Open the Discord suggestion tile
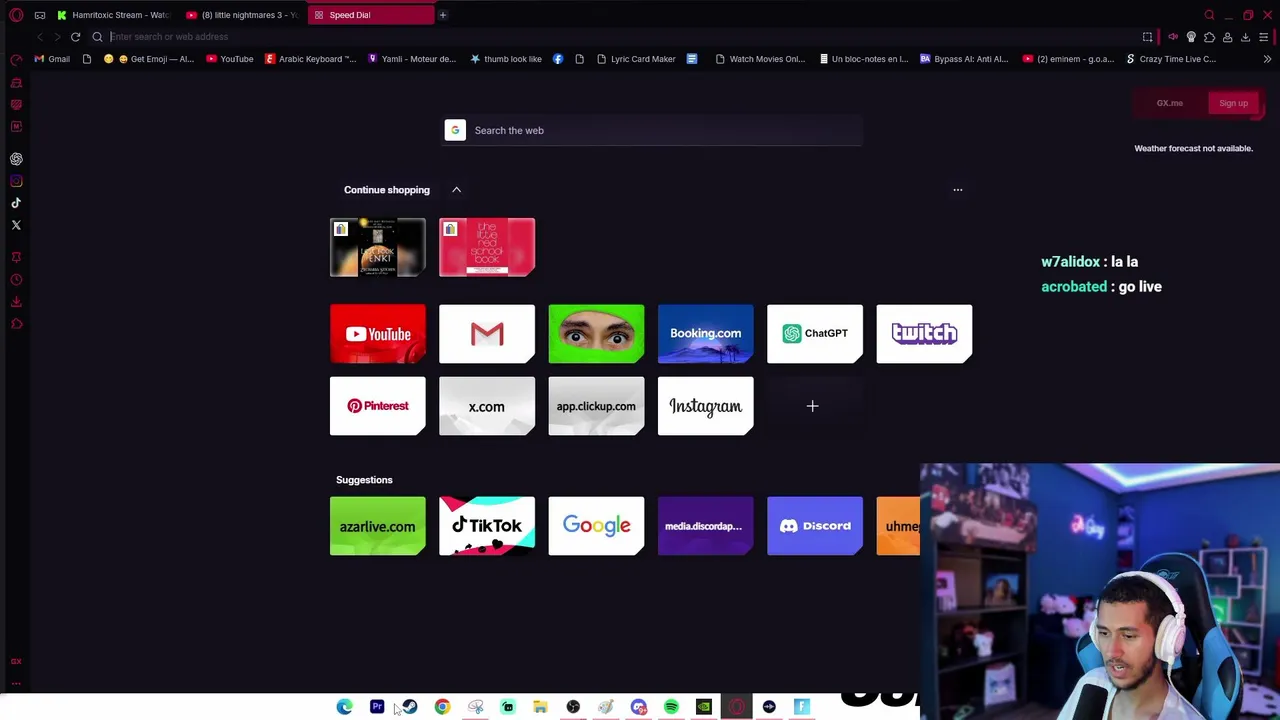The height and width of the screenshot is (720, 1280). point(815,526)
